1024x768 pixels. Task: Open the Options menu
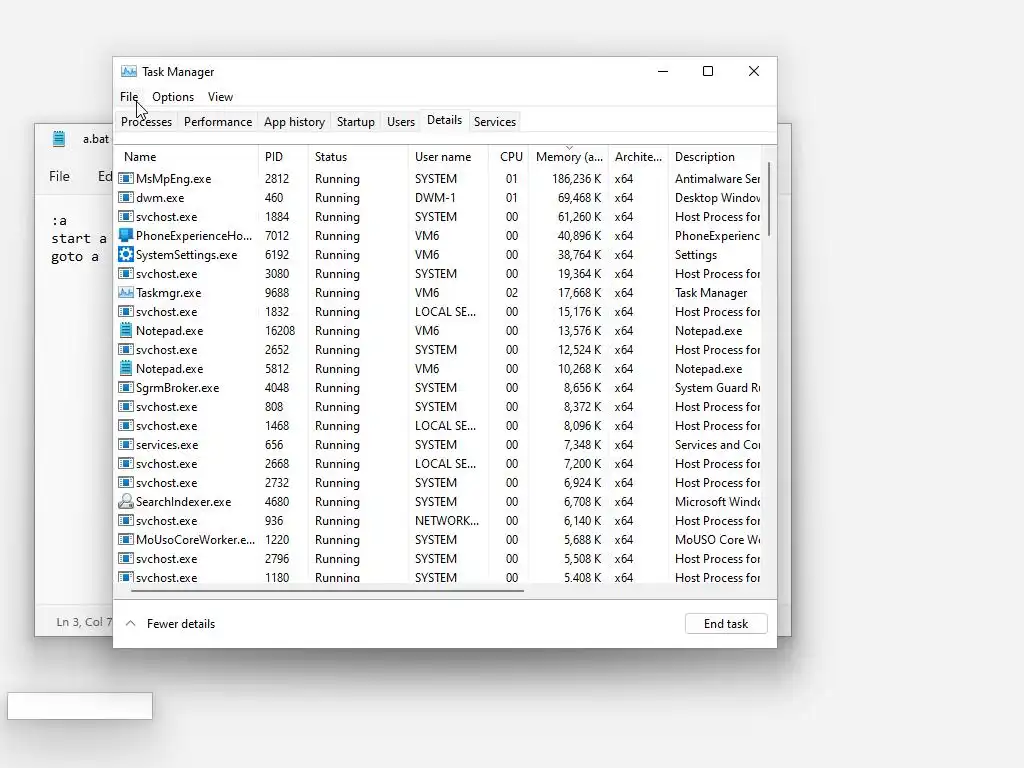coord(173,97)
